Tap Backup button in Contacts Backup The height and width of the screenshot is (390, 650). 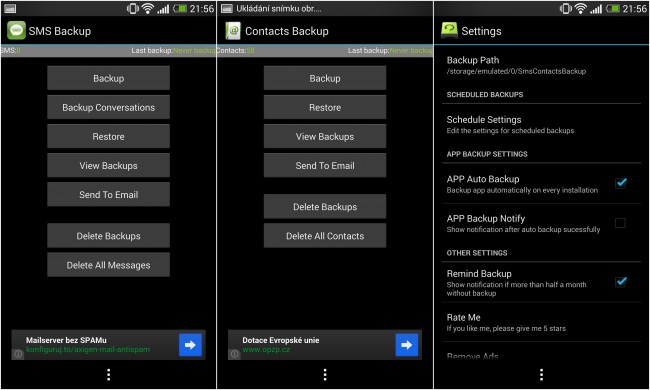pos(325,78)
